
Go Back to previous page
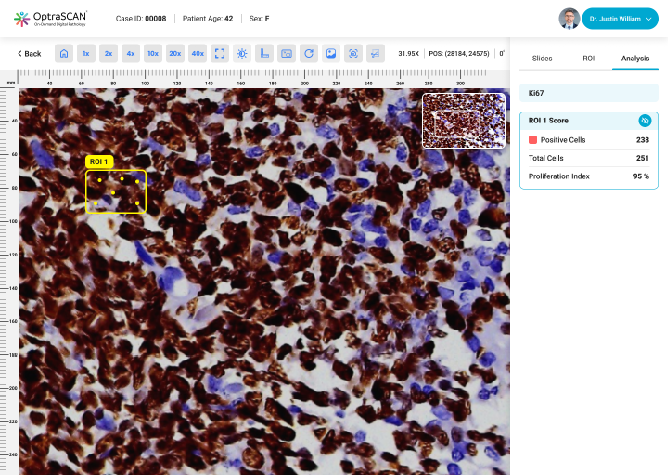(30, 53)
